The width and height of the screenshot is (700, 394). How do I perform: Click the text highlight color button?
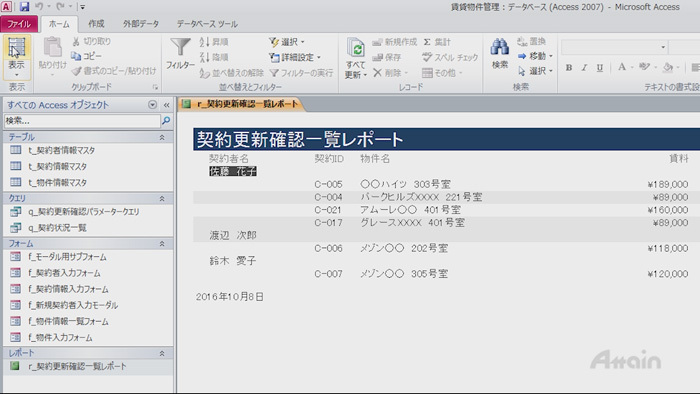pos(644,67)
